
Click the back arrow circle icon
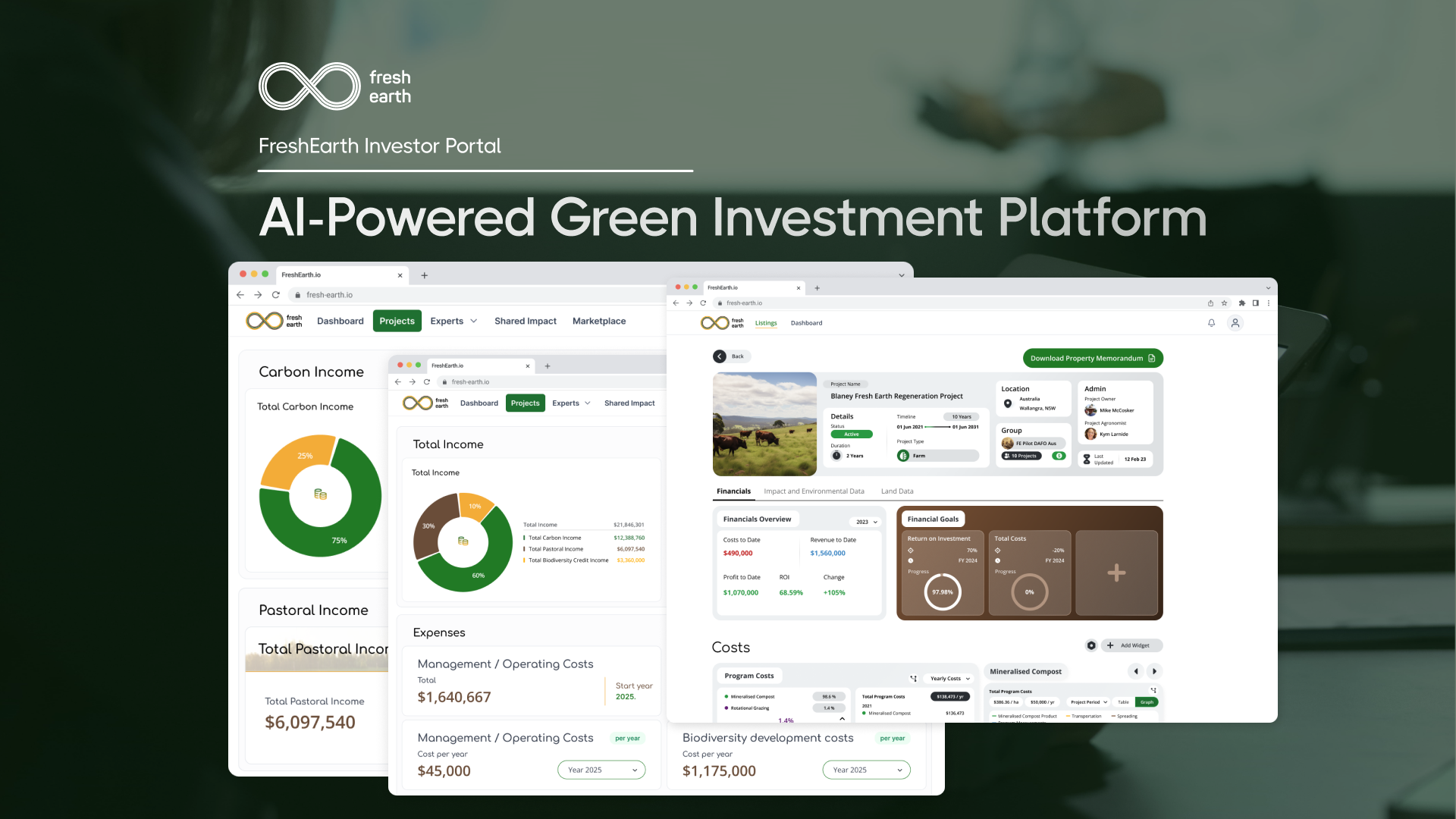coord(720,356)
